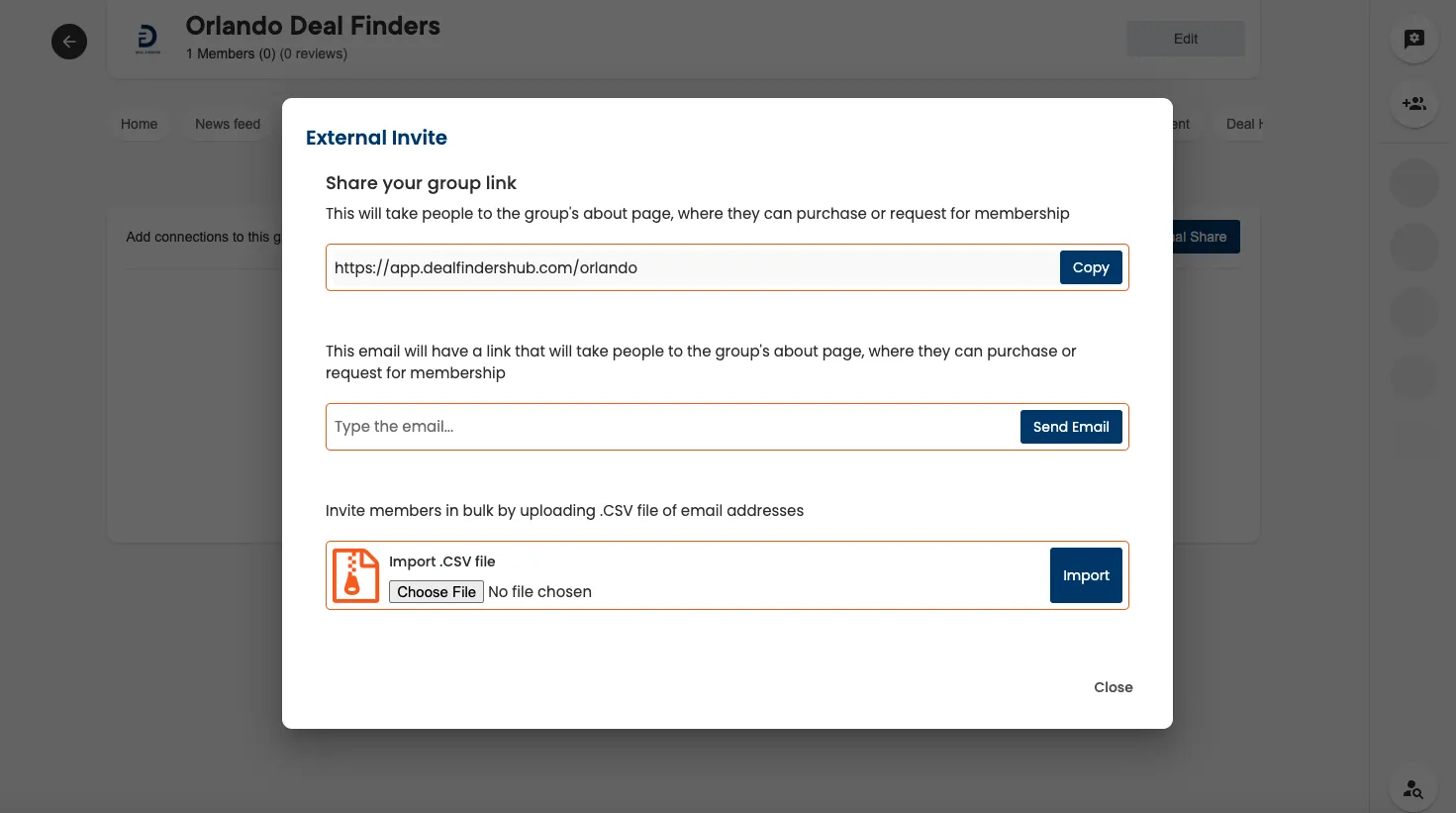Open the chat message icon in sidebar

1414,39
